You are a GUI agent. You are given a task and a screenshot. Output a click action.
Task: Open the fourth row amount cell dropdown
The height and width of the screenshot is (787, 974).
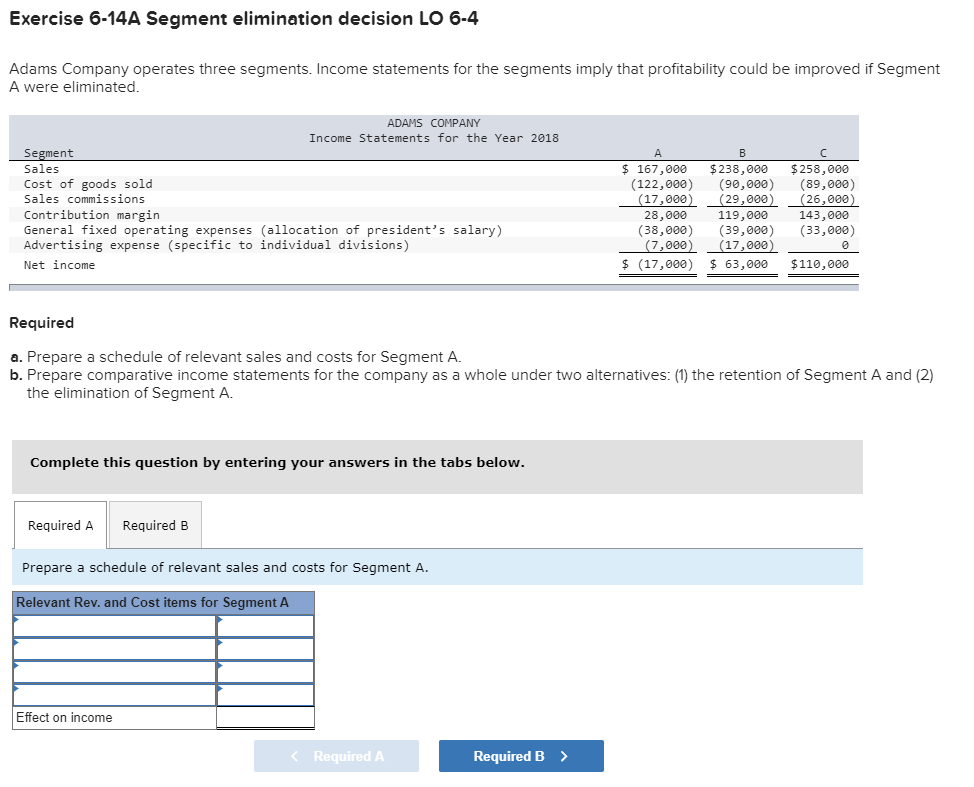pos(265,694)
